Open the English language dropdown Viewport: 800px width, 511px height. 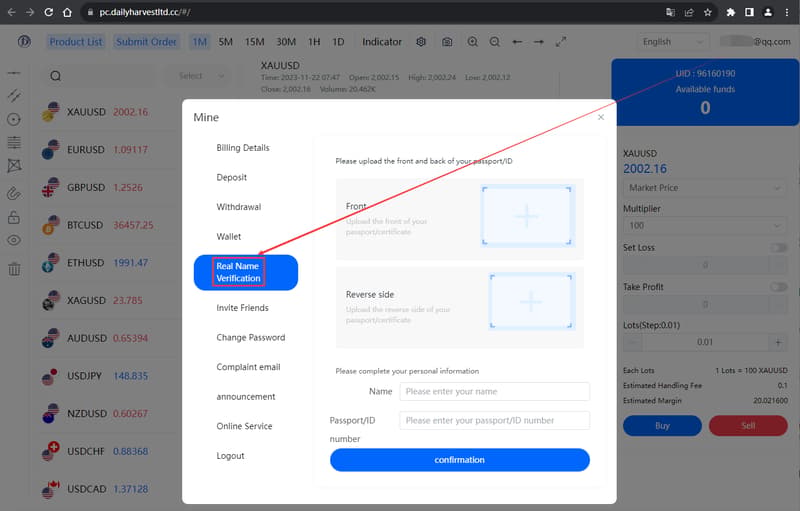tap(673, 42)
